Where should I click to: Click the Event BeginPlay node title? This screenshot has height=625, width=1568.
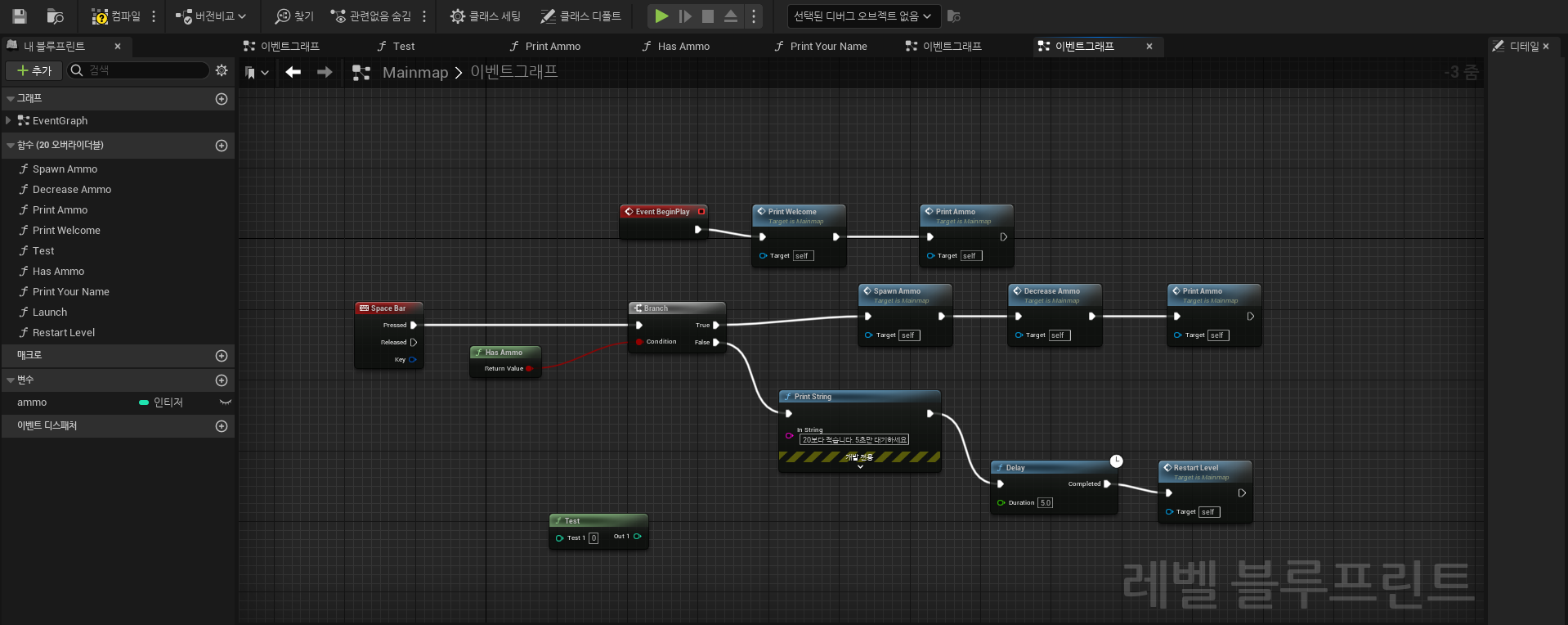coord(663,211)
